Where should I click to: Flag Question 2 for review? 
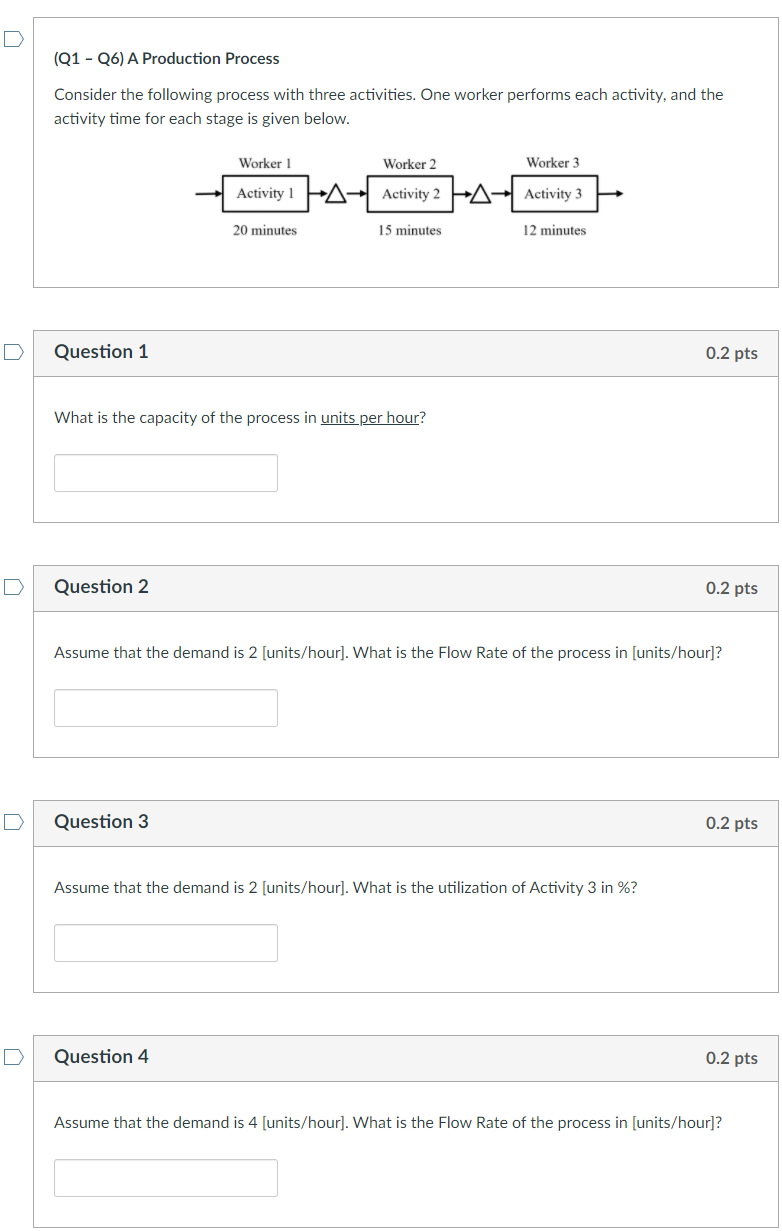click(12, 587)
